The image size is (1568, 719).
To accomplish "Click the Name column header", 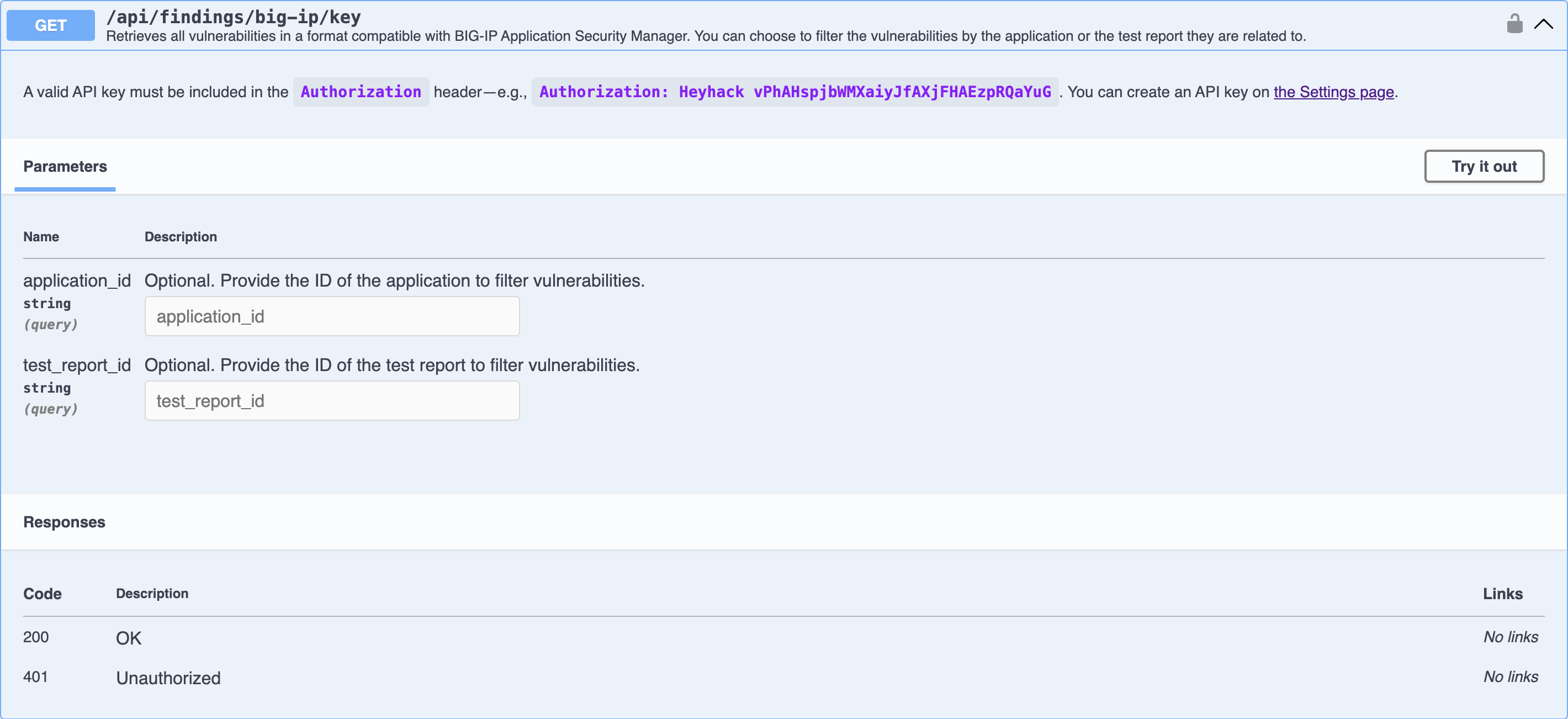I will [x=41, y=236].
